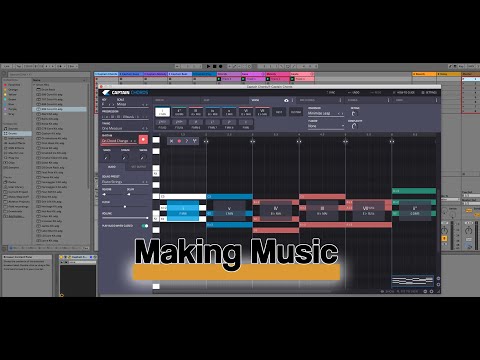Select the Instruments category in Ableton browser
The image size is (480, 360).
click(16, 138)
